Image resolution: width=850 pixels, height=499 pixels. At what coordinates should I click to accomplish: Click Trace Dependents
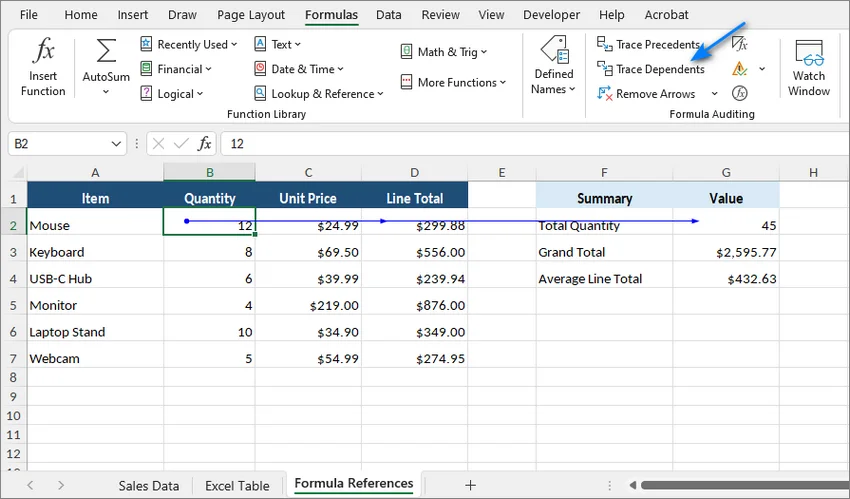[x=651, y=69]
